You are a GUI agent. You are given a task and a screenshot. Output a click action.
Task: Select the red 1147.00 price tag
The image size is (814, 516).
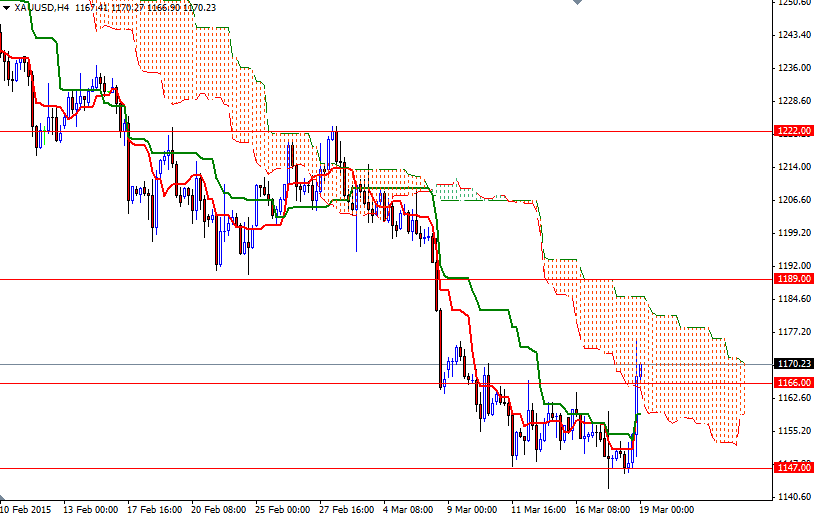click(793, 468)
